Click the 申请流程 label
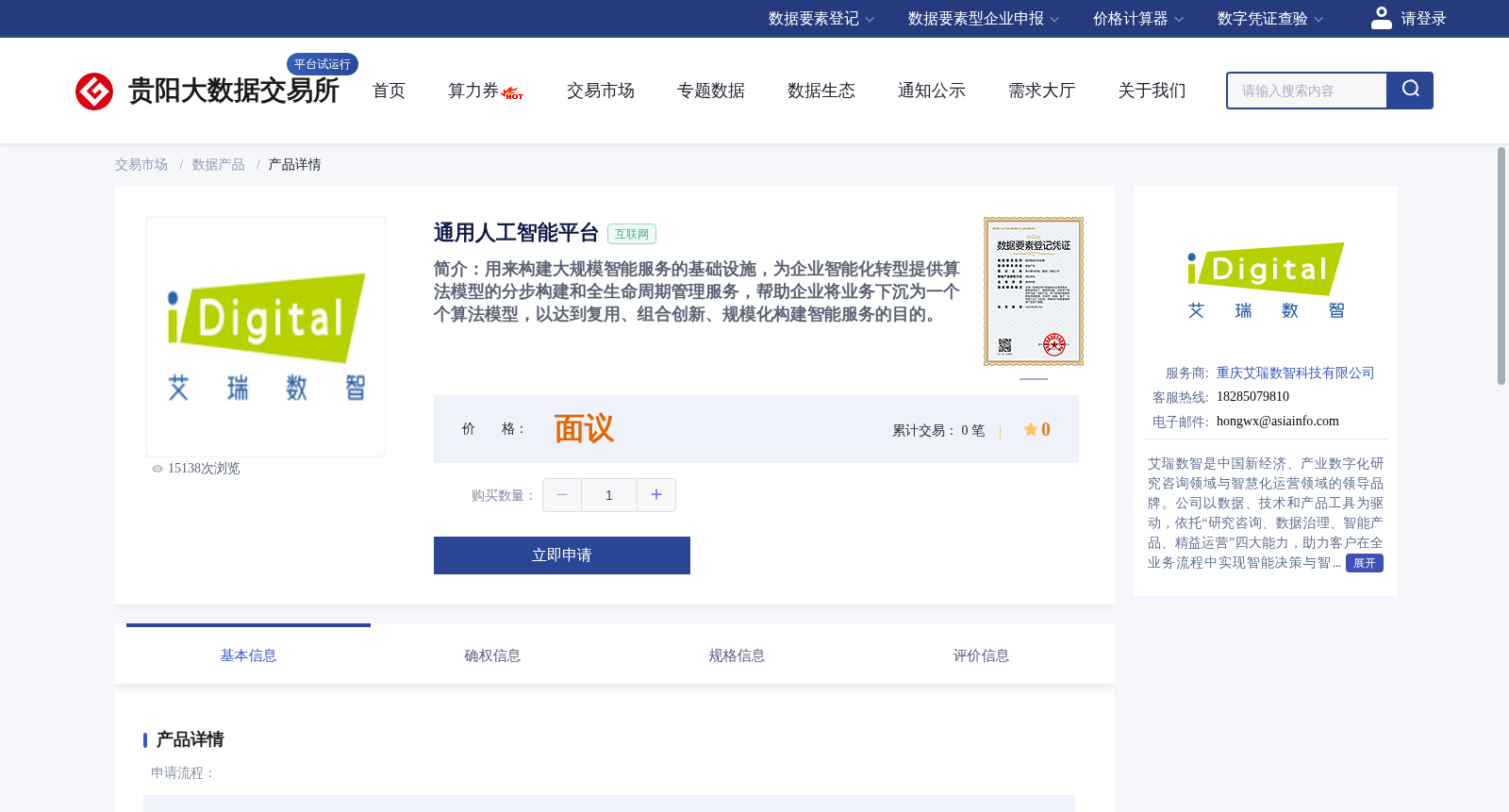This screenshot has height=812, width=1509. (x=183, y=773)
